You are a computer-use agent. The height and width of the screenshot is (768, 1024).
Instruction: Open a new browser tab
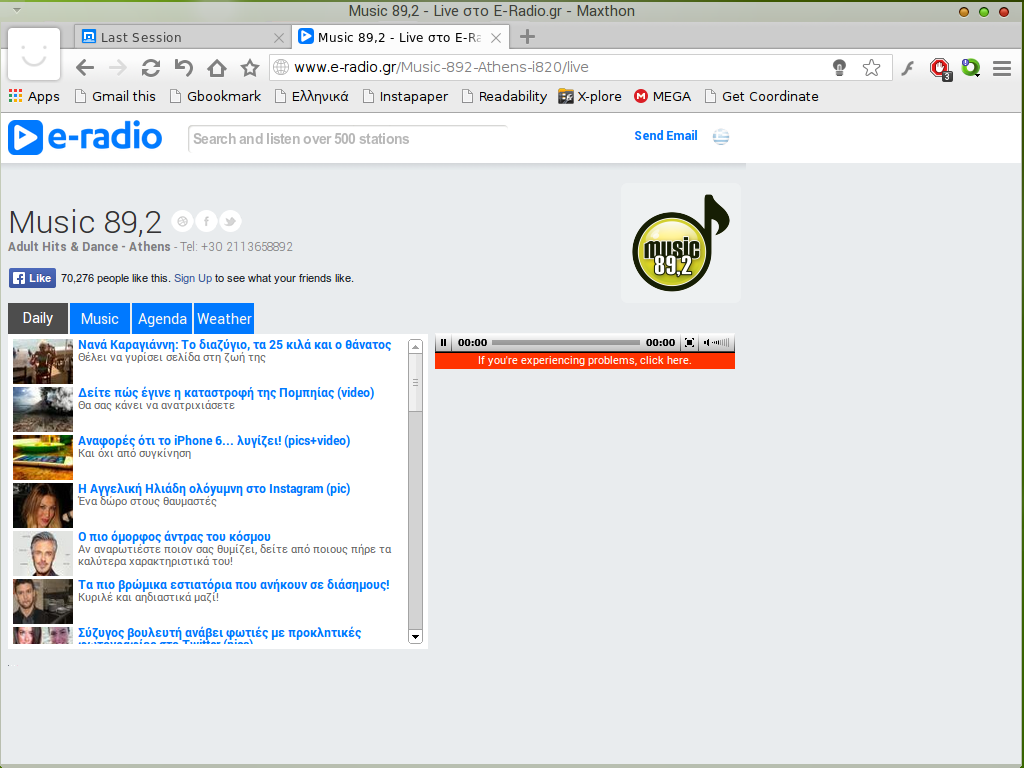tap(527, 37)
